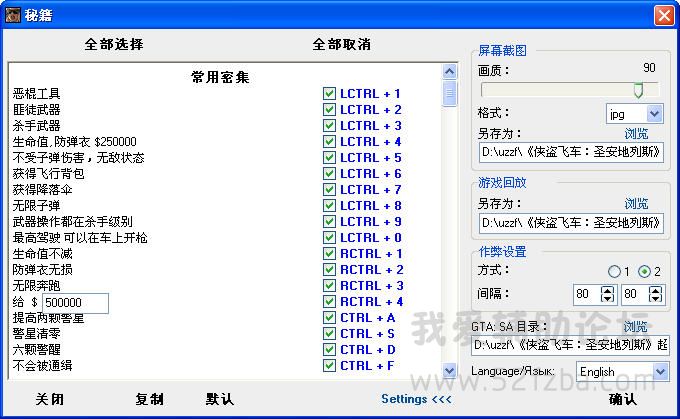Click the 关闭 button
The image size is (680, 419).
(x=50, y=399)
